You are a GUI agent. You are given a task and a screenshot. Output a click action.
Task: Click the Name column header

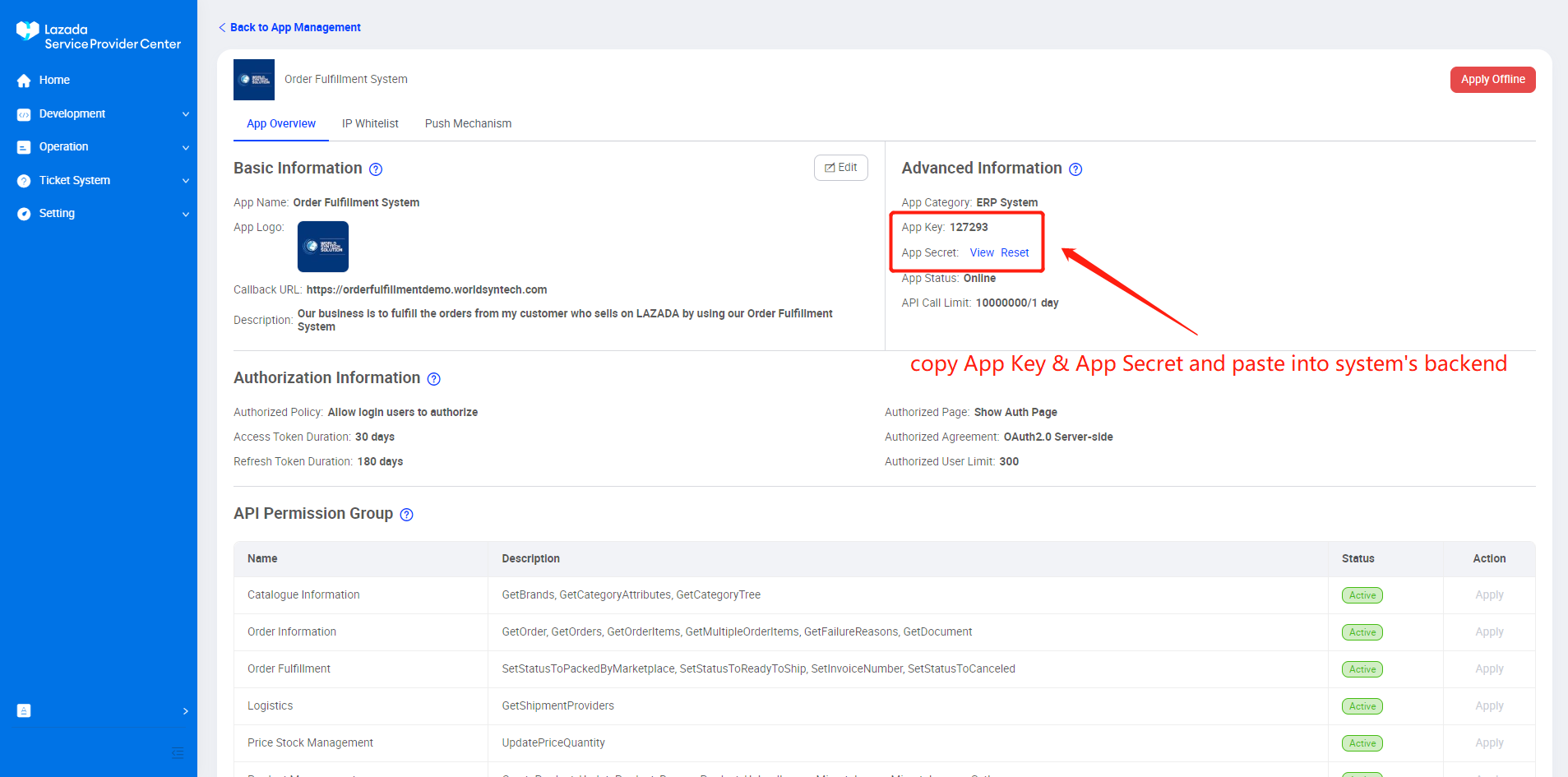262,559
